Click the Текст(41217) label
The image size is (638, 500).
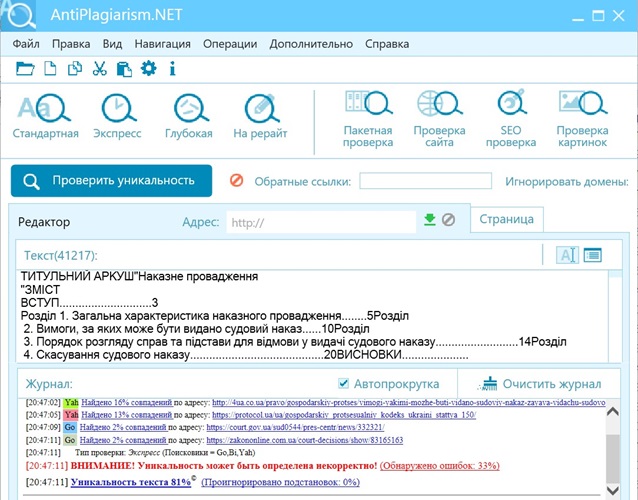pos(61,255)
